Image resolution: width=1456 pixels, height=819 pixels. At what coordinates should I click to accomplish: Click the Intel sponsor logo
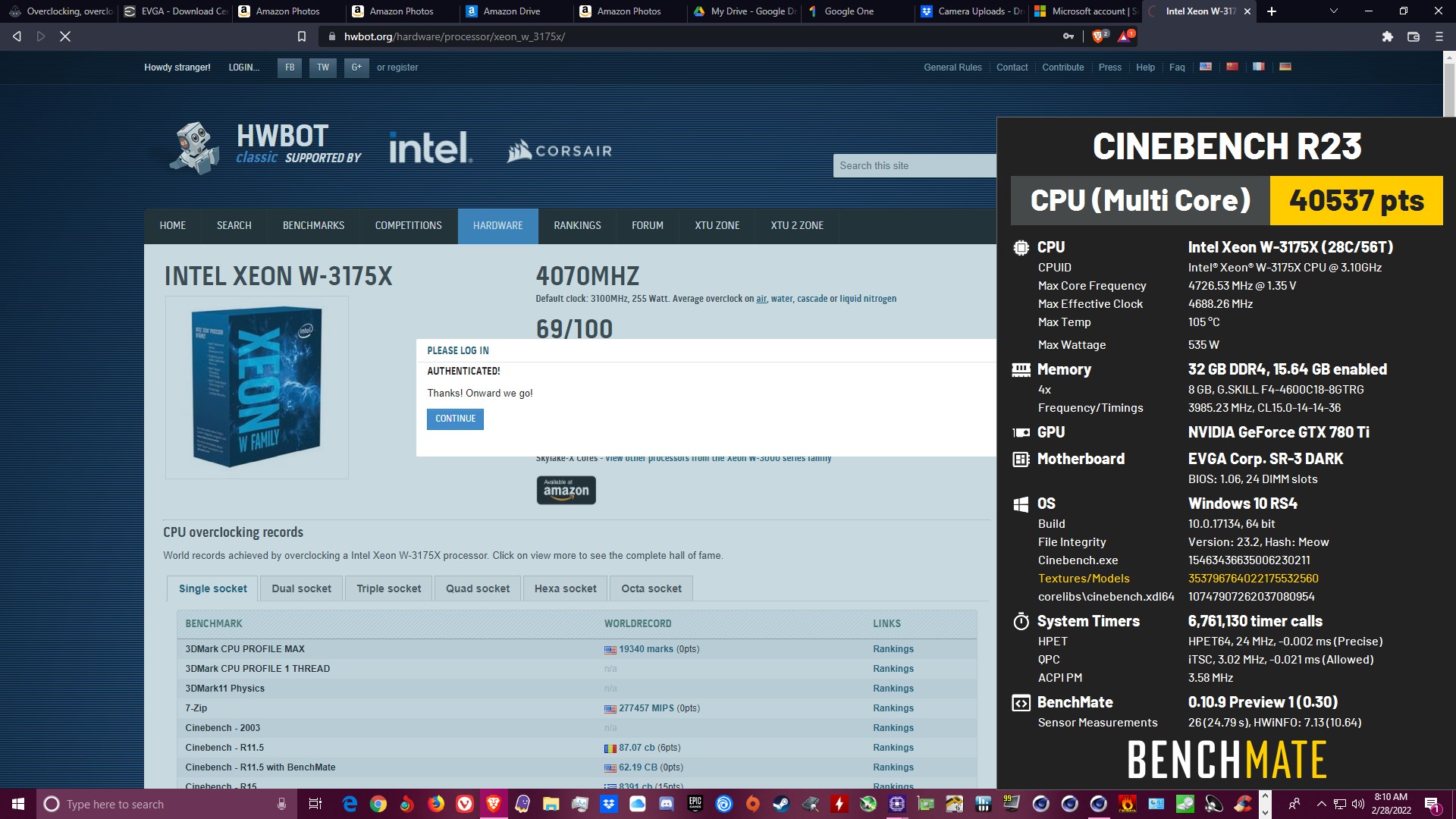point(431,148)
